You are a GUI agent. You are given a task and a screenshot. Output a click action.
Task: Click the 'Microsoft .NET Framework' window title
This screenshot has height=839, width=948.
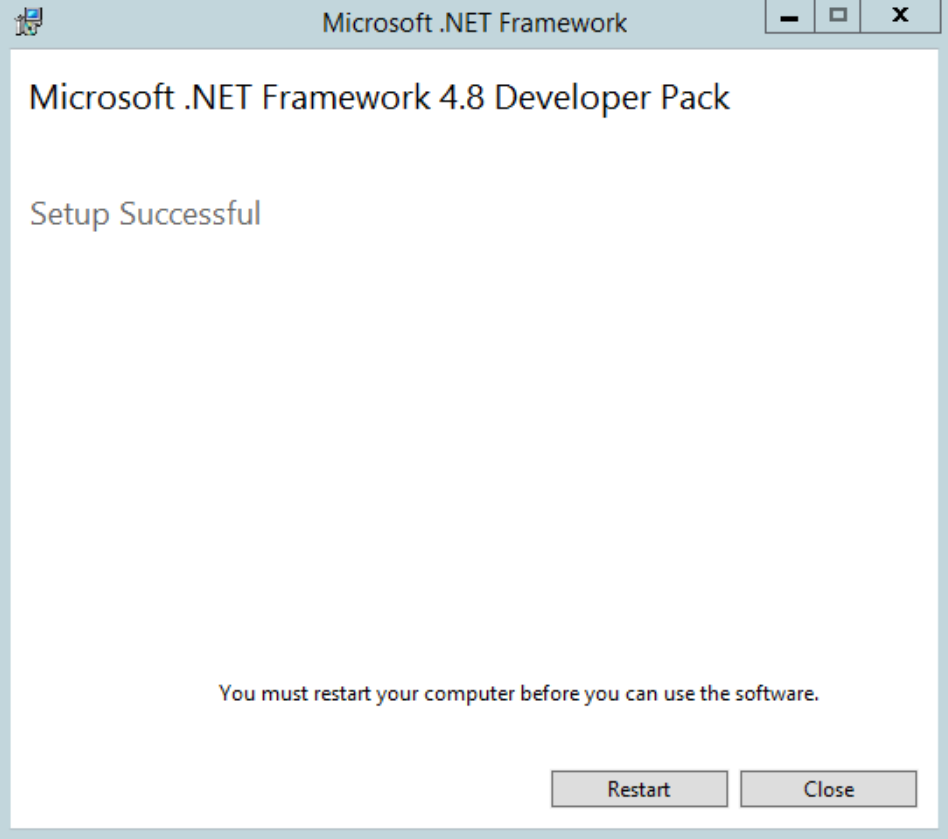pyautogui.click(x=475, y=23)
